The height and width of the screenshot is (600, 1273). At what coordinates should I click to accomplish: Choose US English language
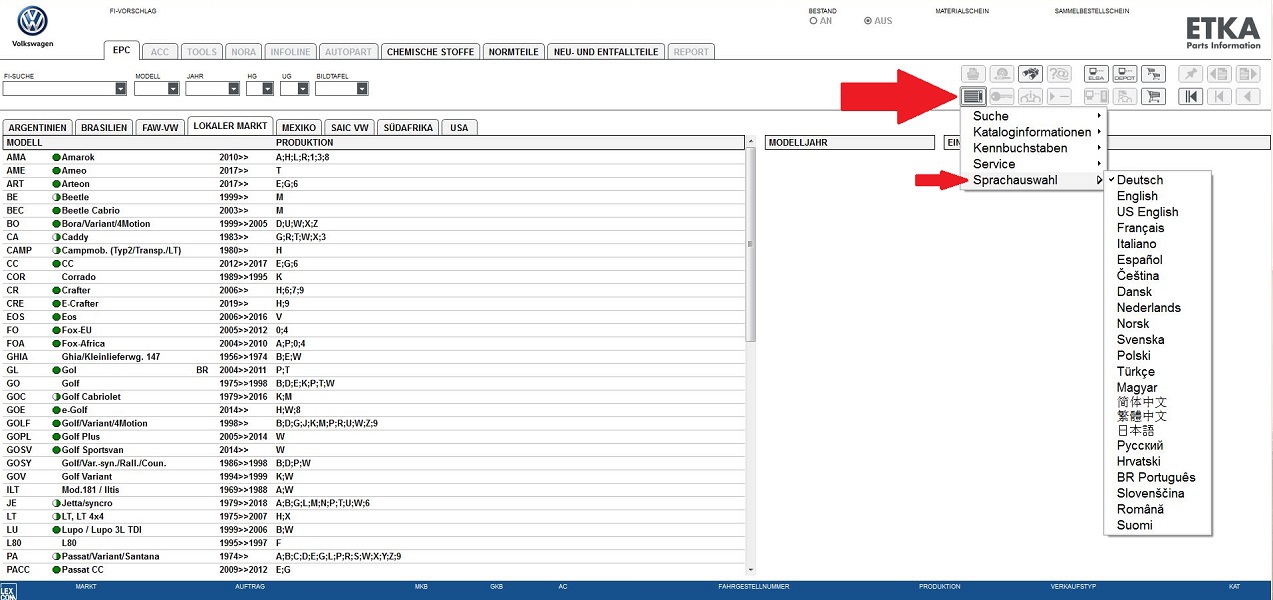1147,212
